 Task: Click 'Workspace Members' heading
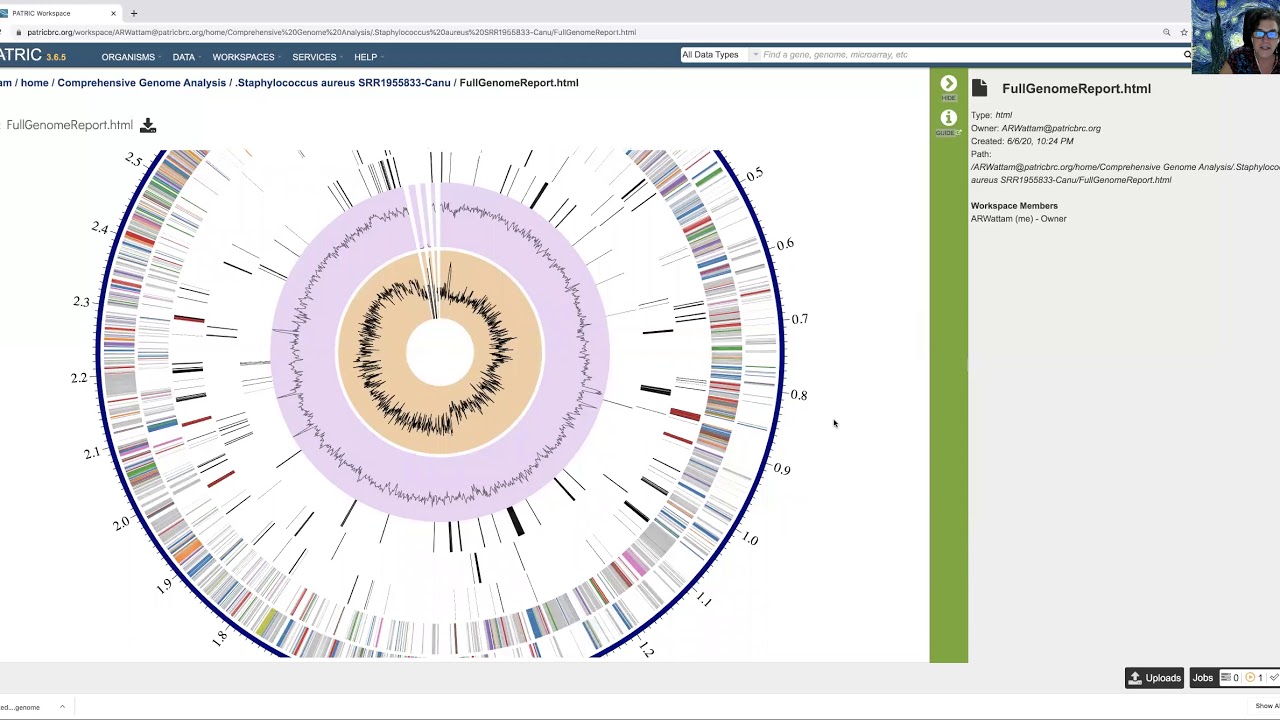[x=1014, y=206]
